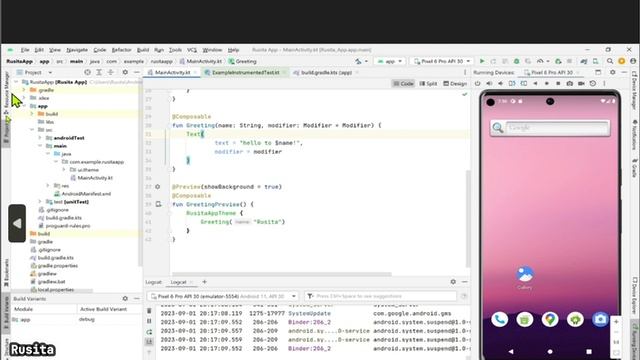640x360 pixels.
Task: Open Search Everywhere magnifier in main toolbar
Action: pos(610,61)
